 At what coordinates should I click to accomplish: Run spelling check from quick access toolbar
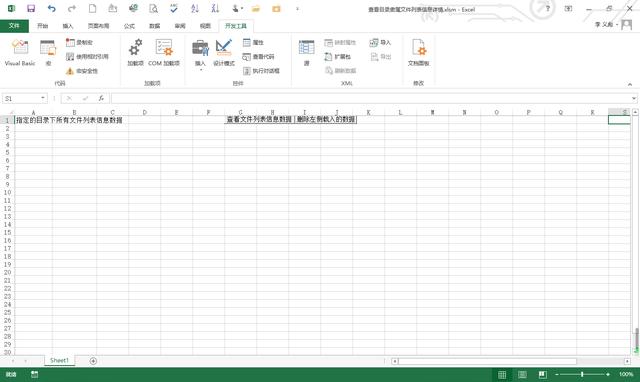coord(174,9)
